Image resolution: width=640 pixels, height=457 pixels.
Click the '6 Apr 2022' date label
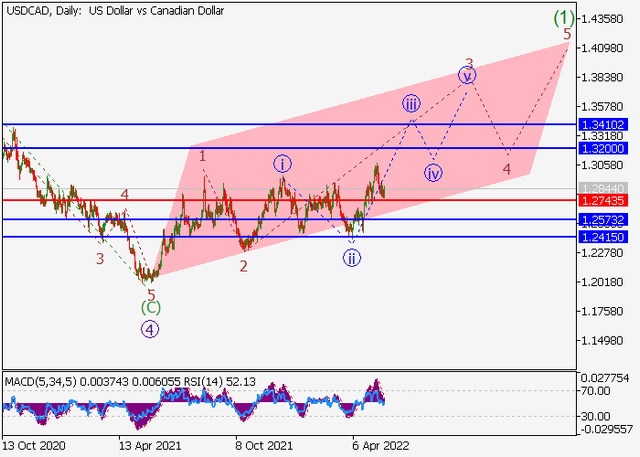tap(380, 446)
